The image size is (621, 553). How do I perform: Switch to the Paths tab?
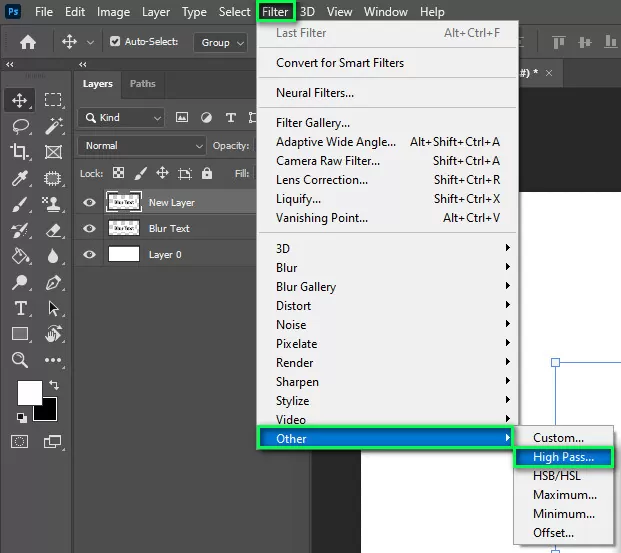click(x=143, y=84)
